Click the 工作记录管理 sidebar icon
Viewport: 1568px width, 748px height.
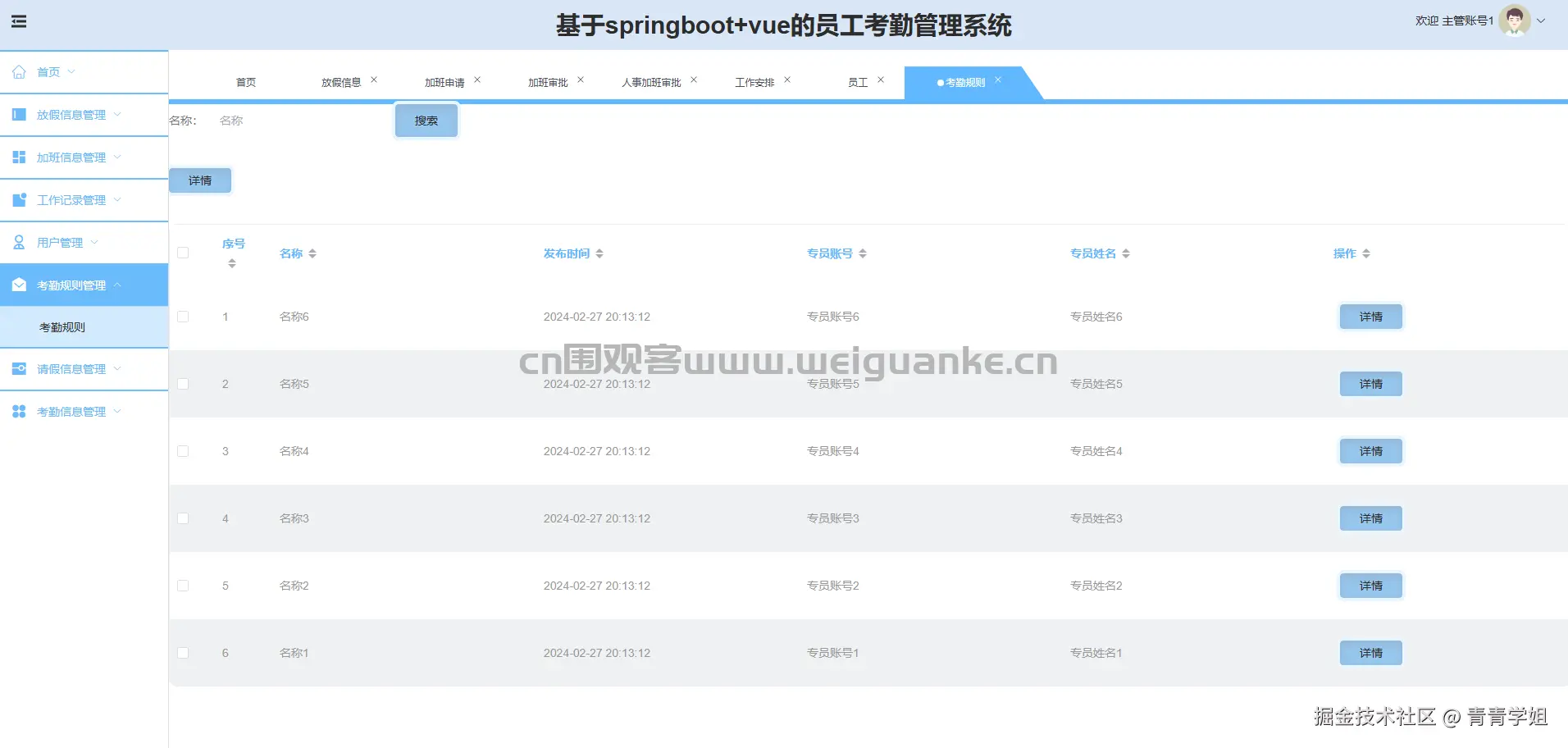point(19,200)
